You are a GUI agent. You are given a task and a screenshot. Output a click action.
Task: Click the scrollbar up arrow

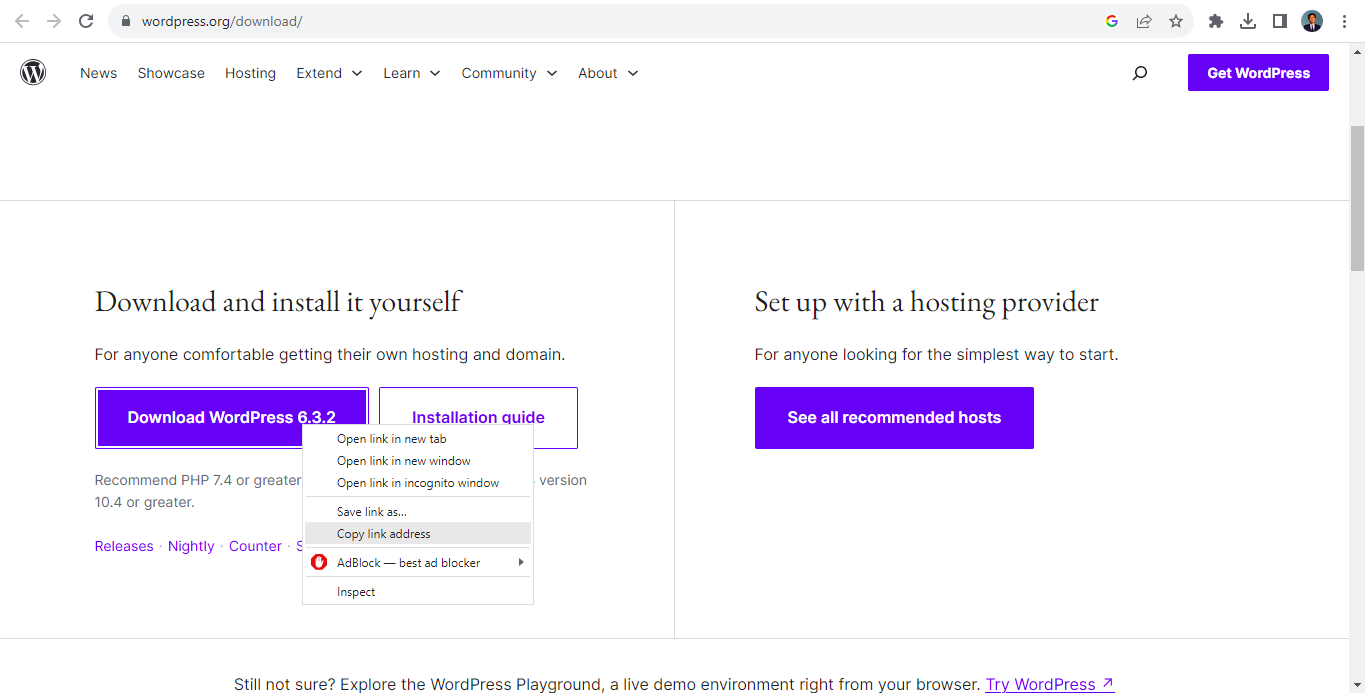tap(1357, 50)
